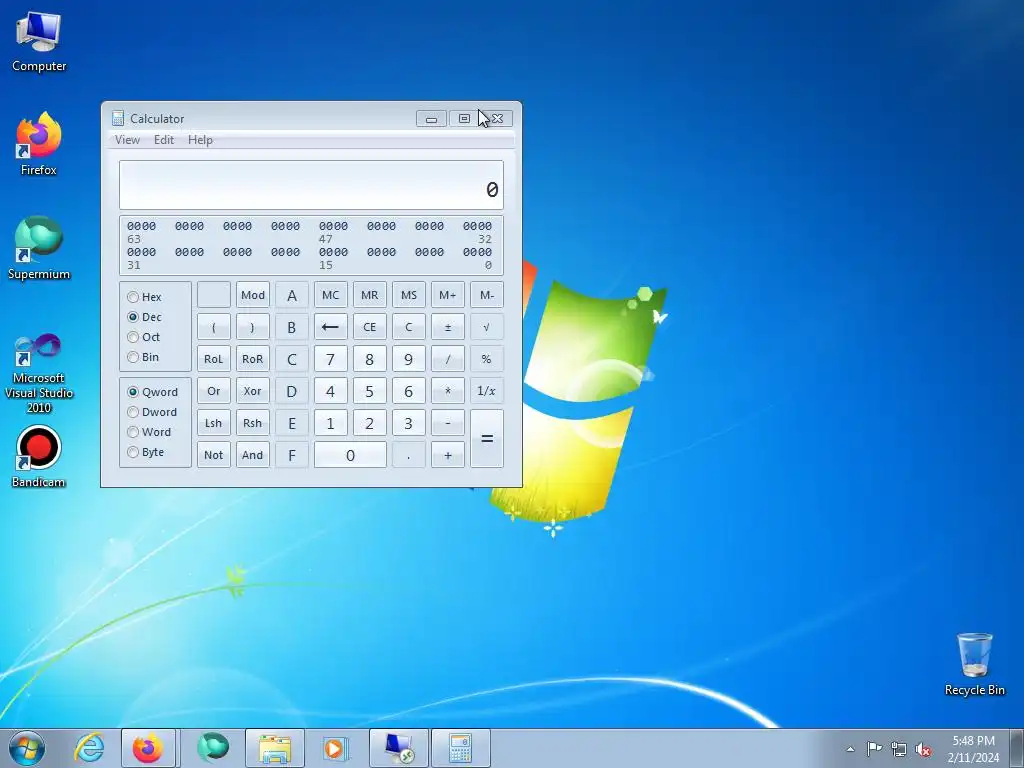Click the Action Center flag icon
Screen dimensions: 1024x768
[x=874, y=749]
